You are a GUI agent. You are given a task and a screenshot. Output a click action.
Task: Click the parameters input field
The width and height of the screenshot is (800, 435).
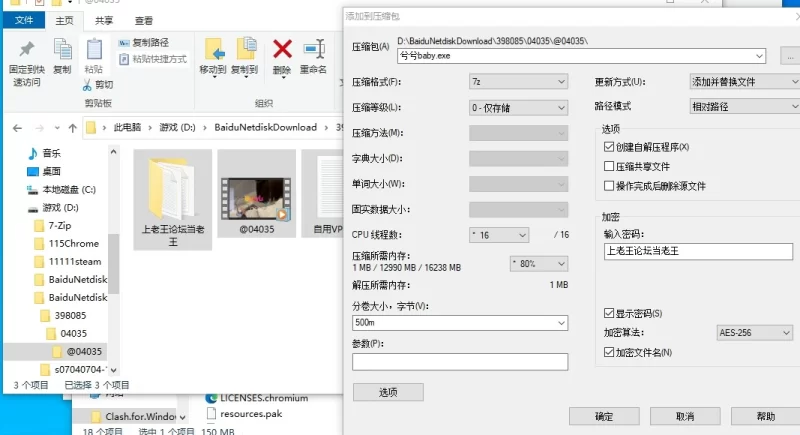[460, 362]
